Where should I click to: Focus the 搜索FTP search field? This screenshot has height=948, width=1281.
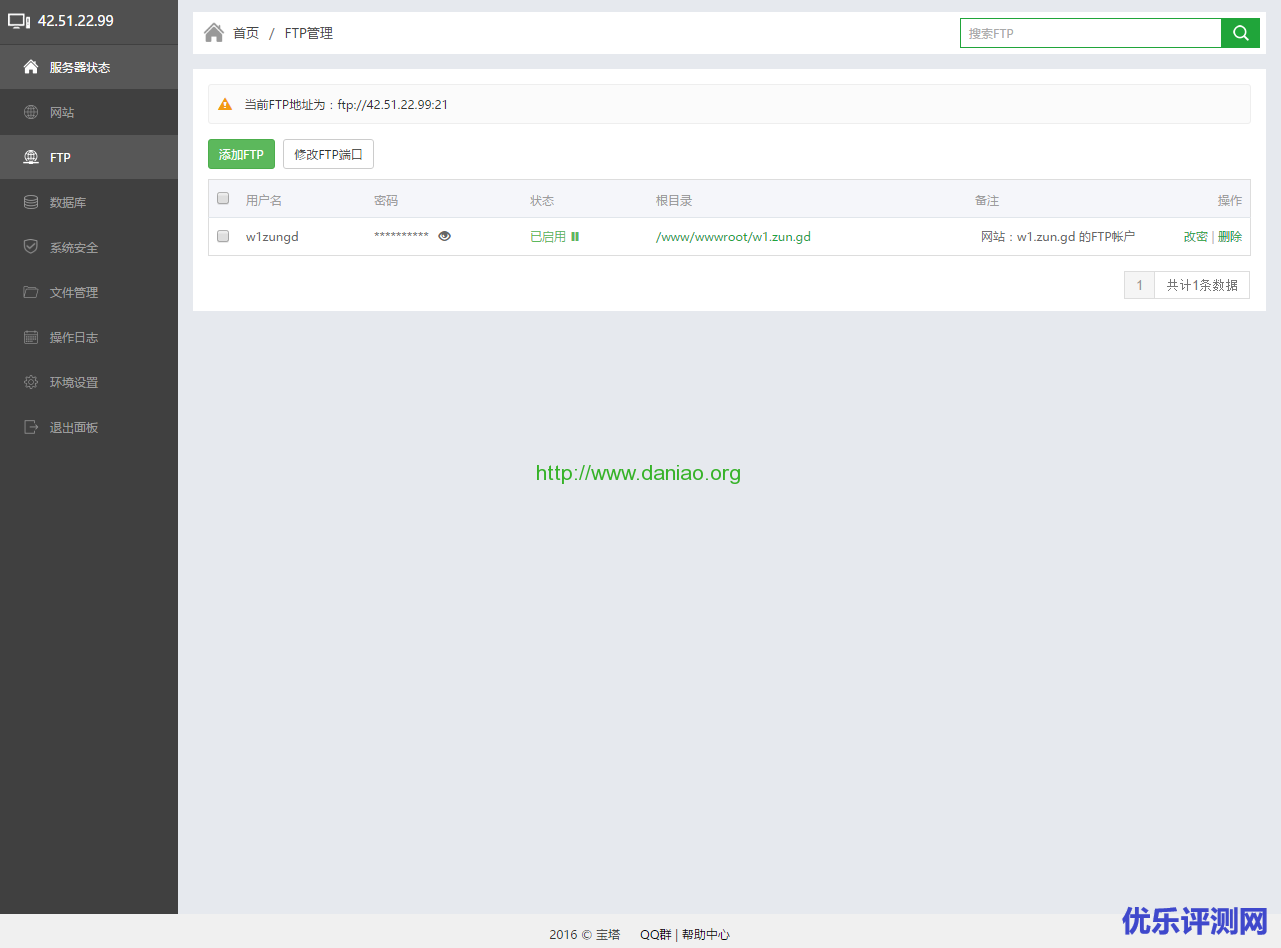(x=1090, y=33)
